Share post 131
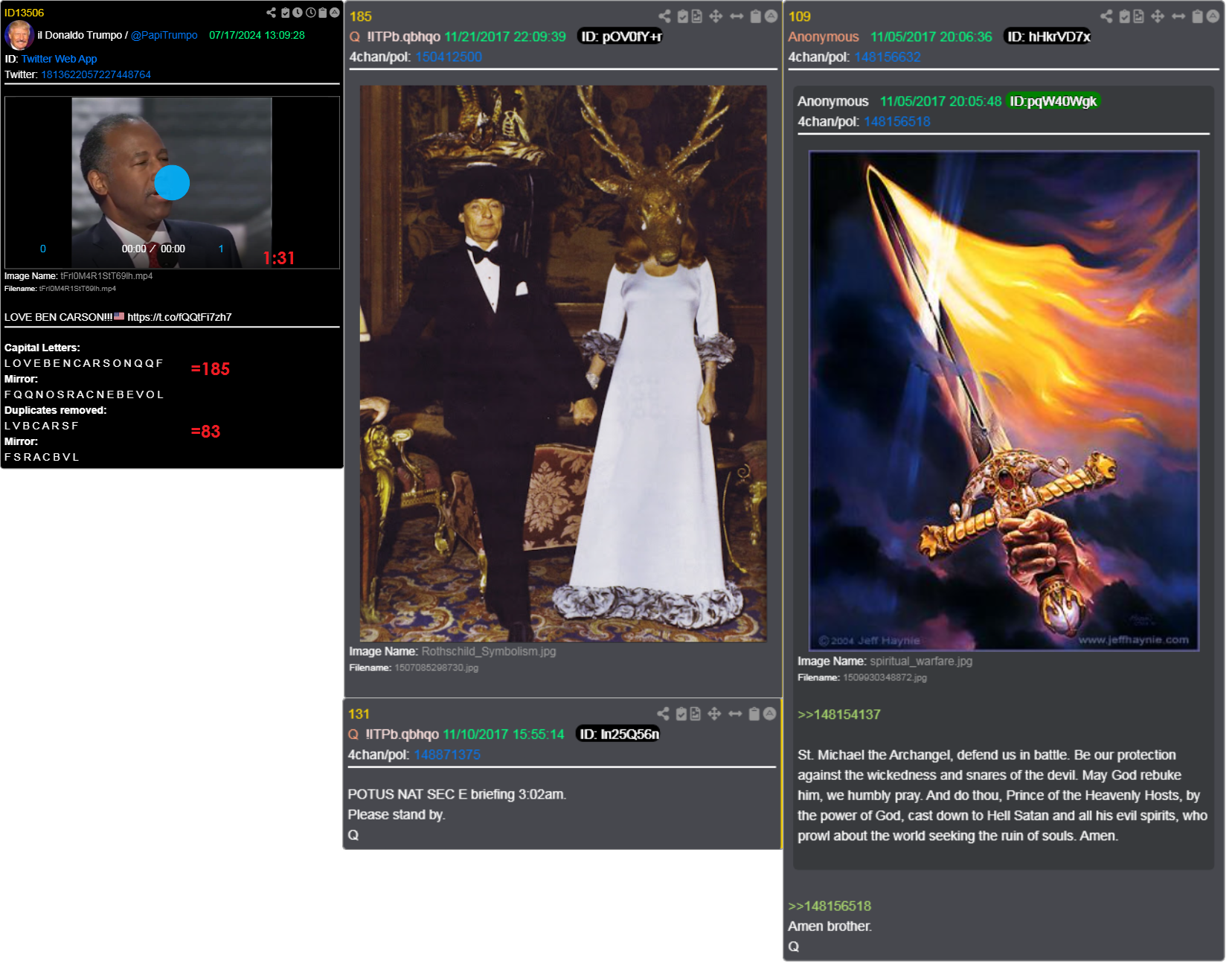The image size is (1232, 969). pos(663,714)
